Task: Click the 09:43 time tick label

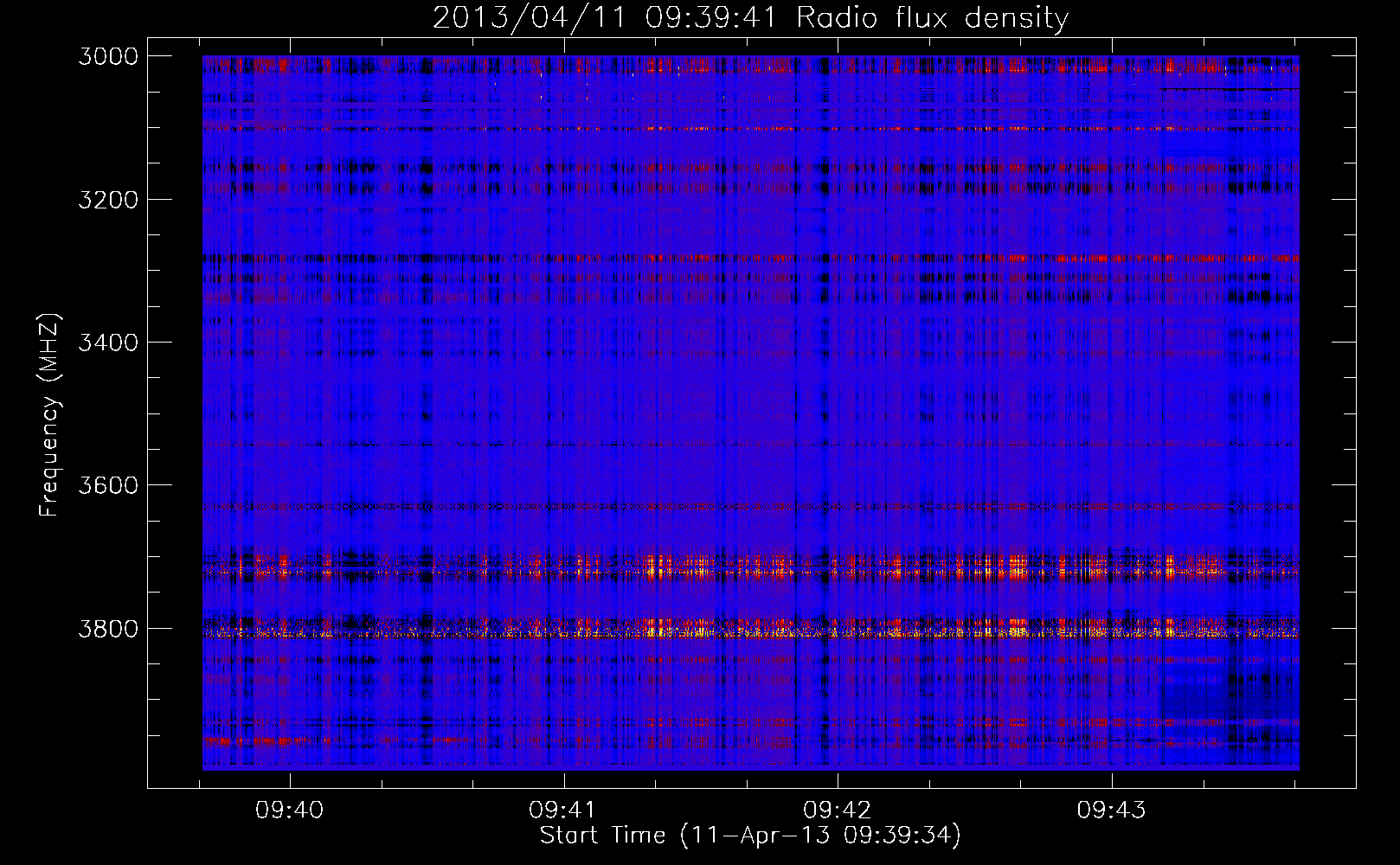Action: (1111, 810)
